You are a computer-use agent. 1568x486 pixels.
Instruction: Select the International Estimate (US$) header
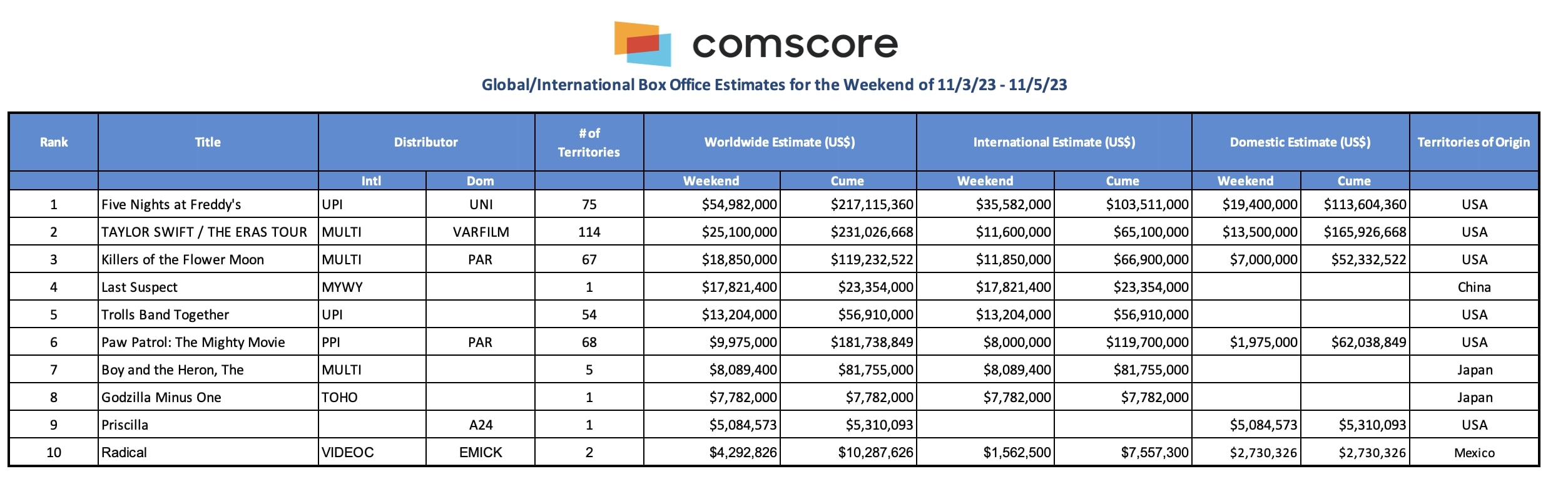pos(1054,142)
